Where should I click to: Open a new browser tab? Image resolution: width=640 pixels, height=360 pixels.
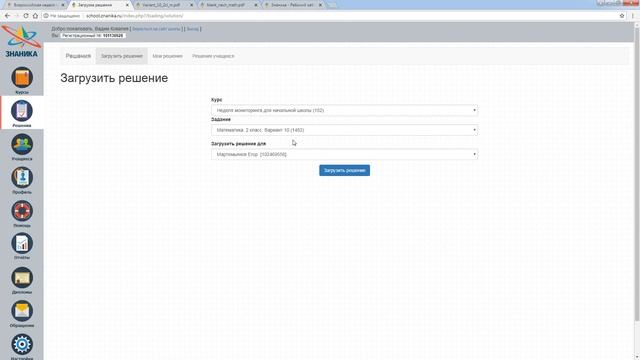tap(332, 5)
